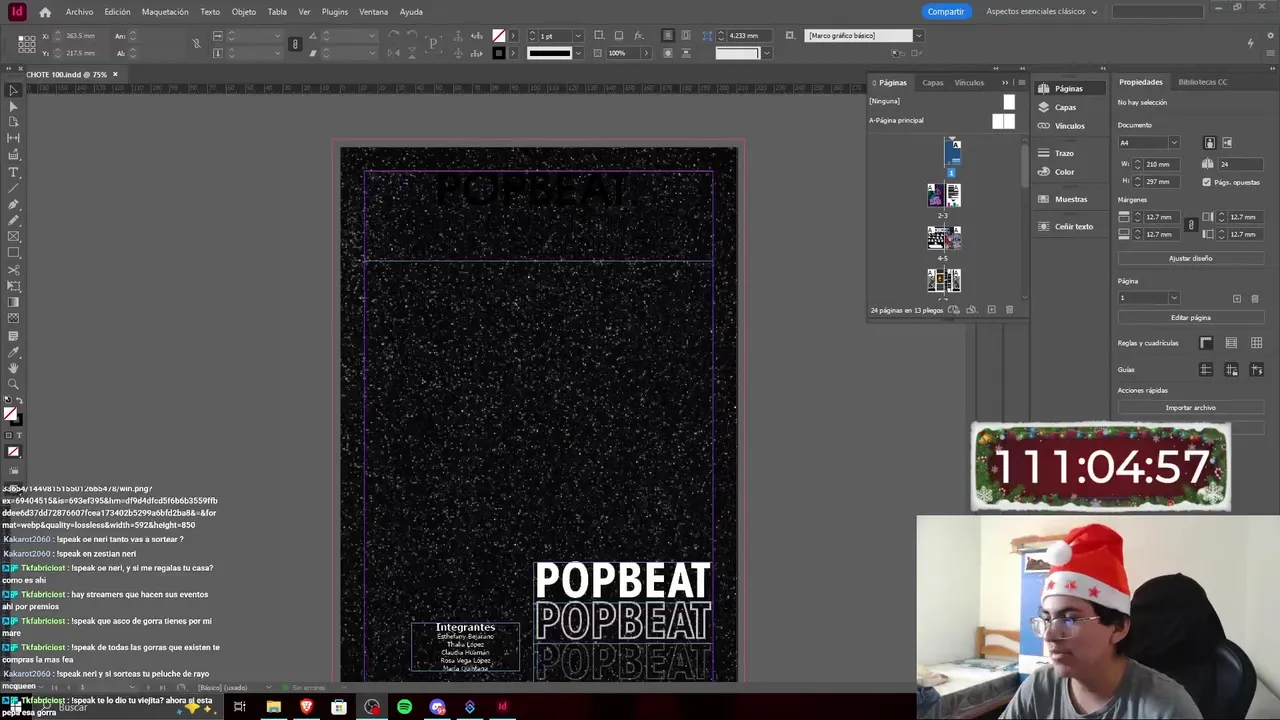Click Ajustar diseño button
This screenshot has height=720, width=1280.
pyautogui.click(x=1190, y=258)
